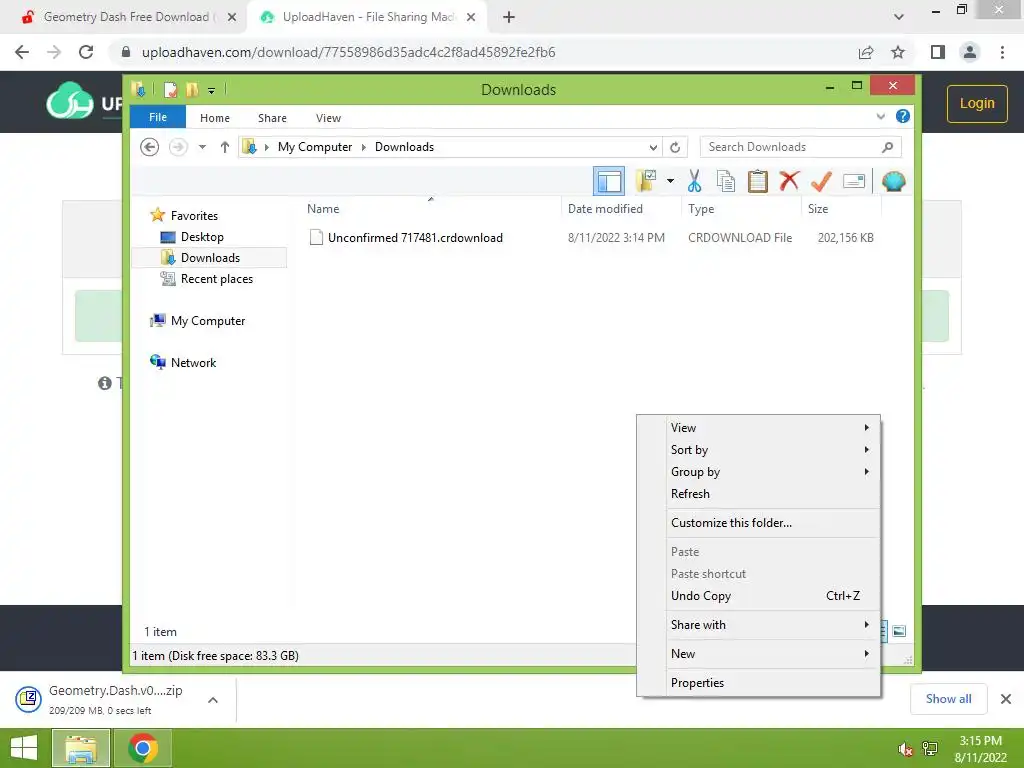Viewport: 1024px width, 768px height.
Task: Switch to large icons view button
Action: click(x=899, y=631)
